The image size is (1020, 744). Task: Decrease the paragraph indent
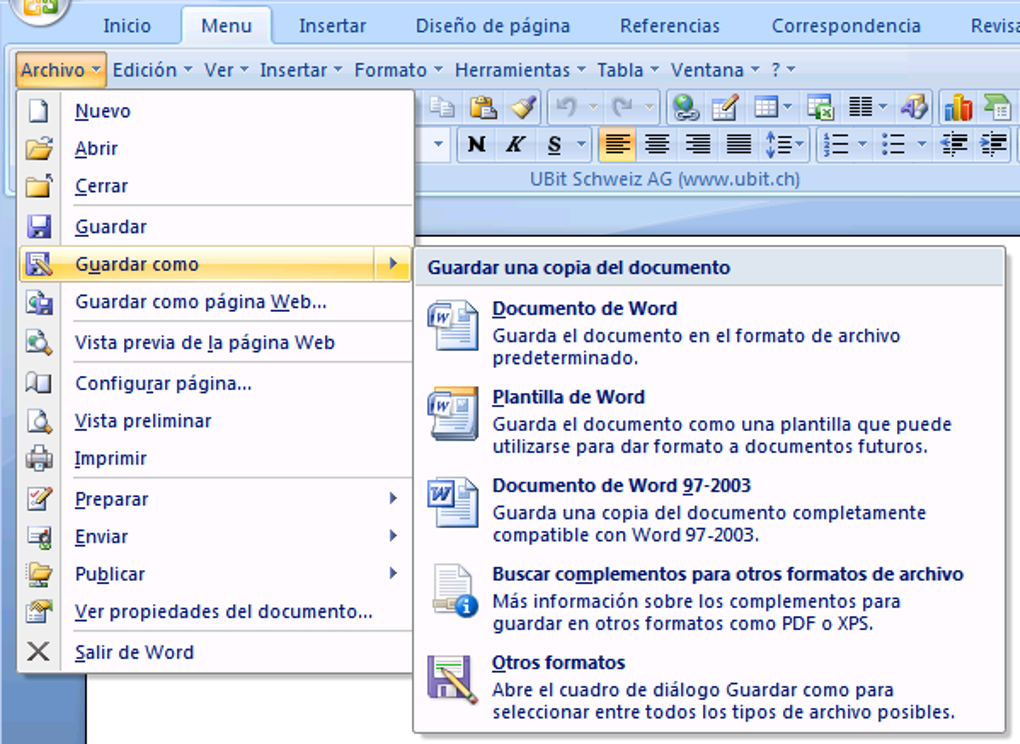click(x=954, y=144)
